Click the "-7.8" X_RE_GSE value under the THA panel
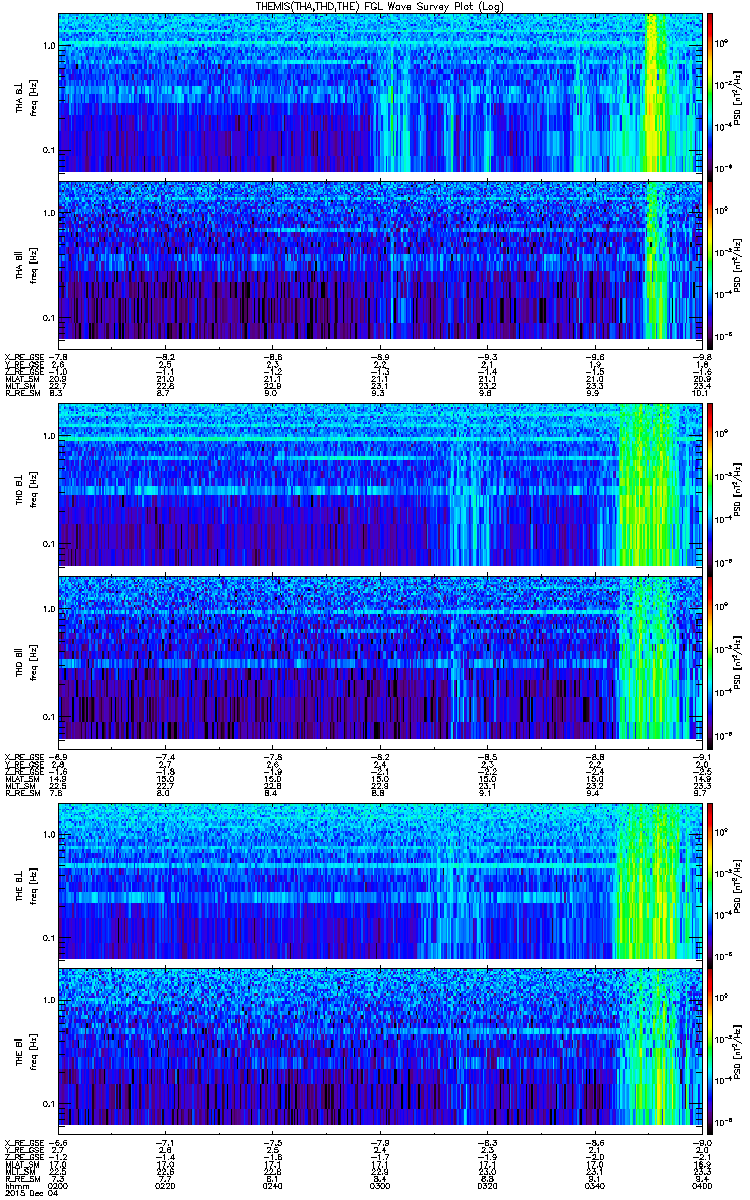750x1200 pixels. 60,356
